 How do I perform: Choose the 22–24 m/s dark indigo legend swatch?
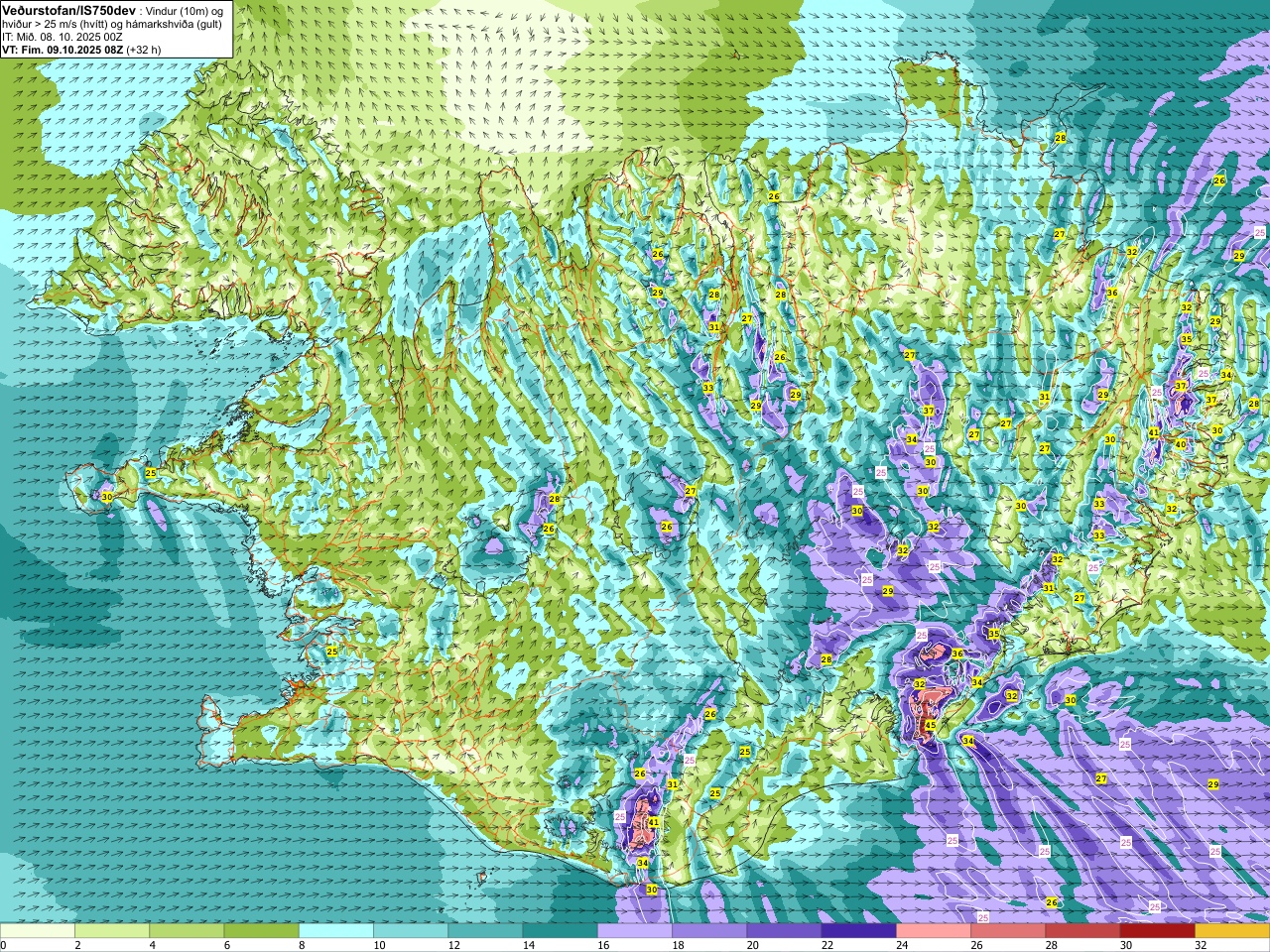[859, 931]
